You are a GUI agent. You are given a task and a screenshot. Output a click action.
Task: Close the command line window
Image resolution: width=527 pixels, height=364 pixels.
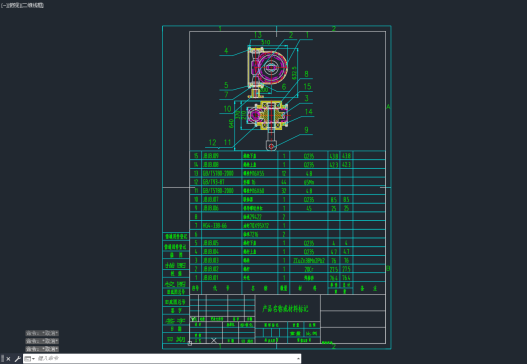(x=8, y=359)
